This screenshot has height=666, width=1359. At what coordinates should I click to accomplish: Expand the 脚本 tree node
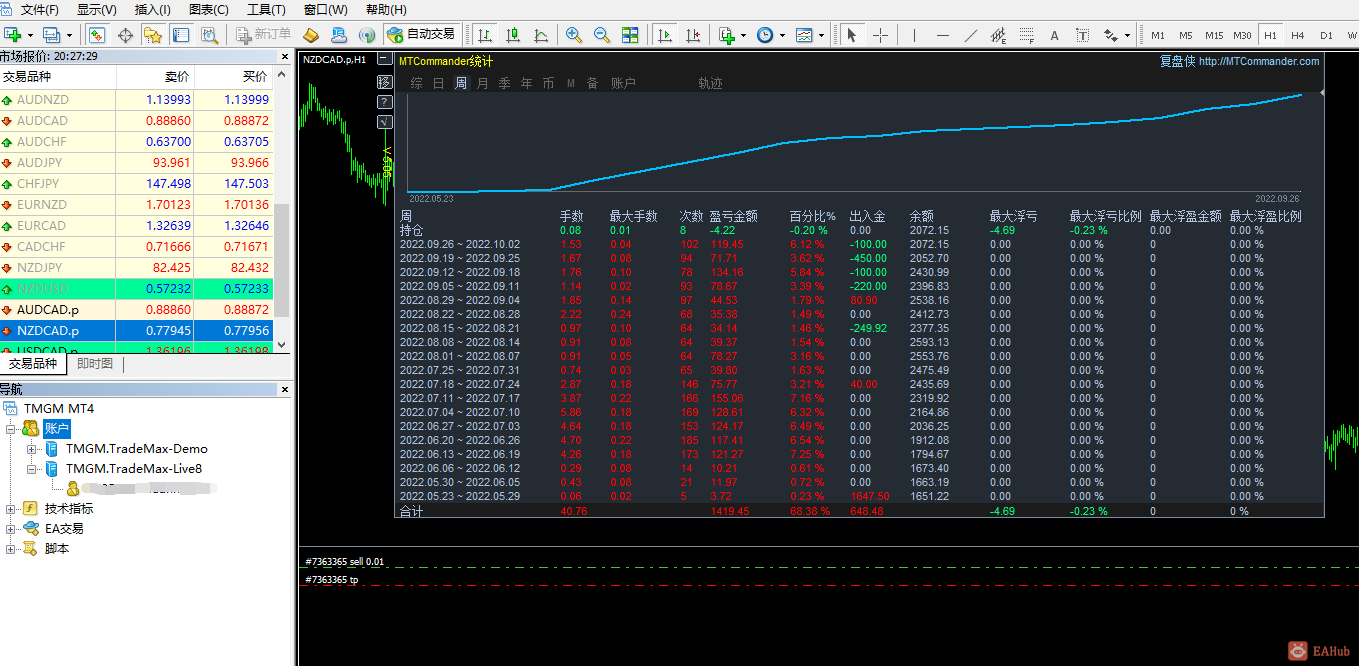point(11,549)
